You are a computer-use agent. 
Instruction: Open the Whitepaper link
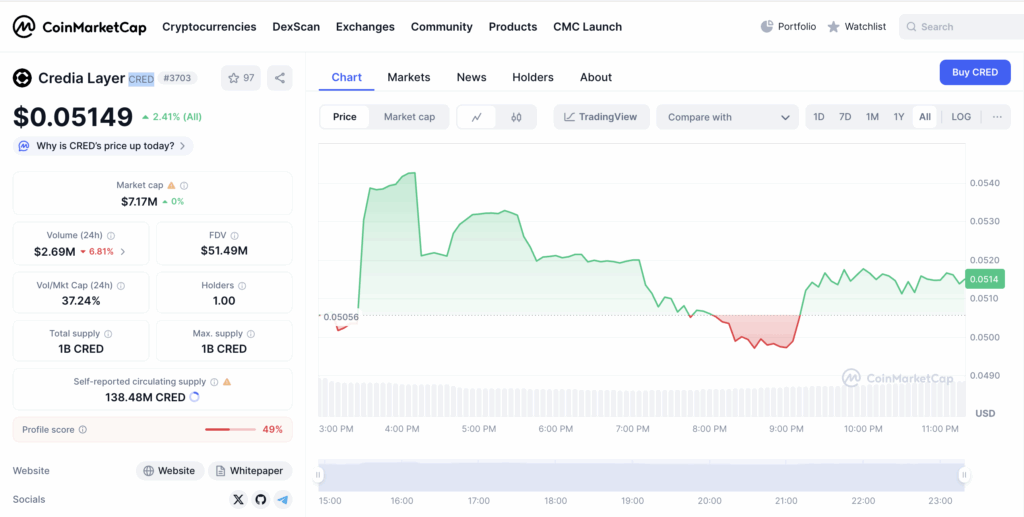(x=250, y=471)
